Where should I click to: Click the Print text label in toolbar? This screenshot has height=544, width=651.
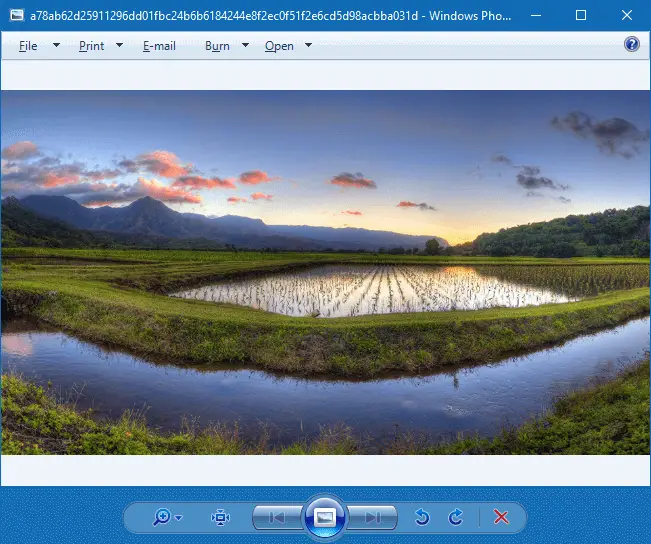pos(91,46)
